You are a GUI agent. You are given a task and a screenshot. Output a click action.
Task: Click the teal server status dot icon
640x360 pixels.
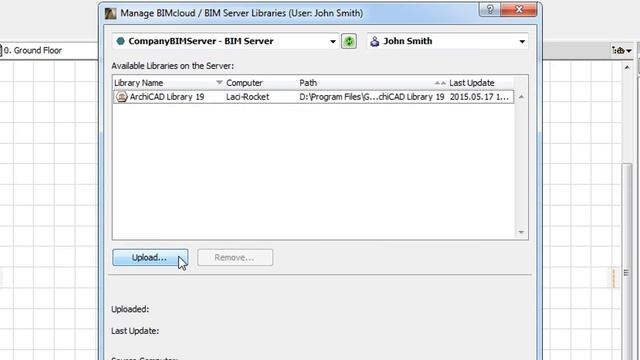(120, 41)
